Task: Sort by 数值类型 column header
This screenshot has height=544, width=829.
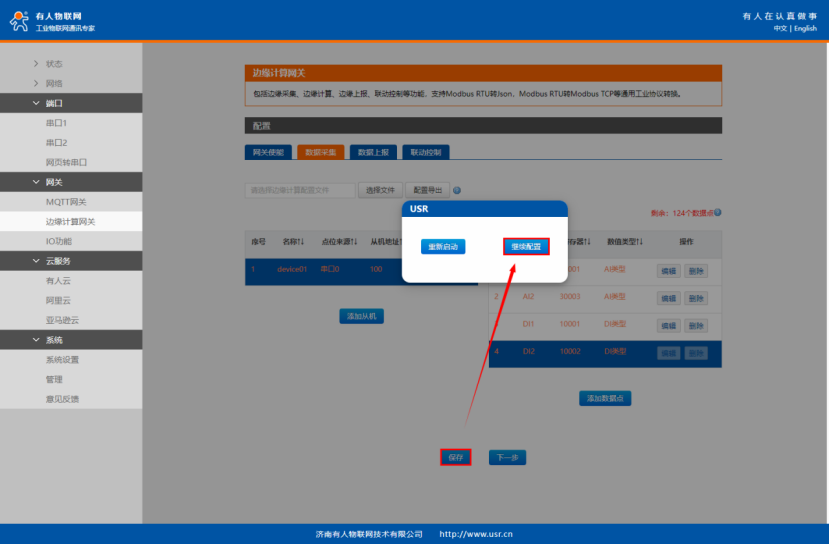Action: (624, 241)
